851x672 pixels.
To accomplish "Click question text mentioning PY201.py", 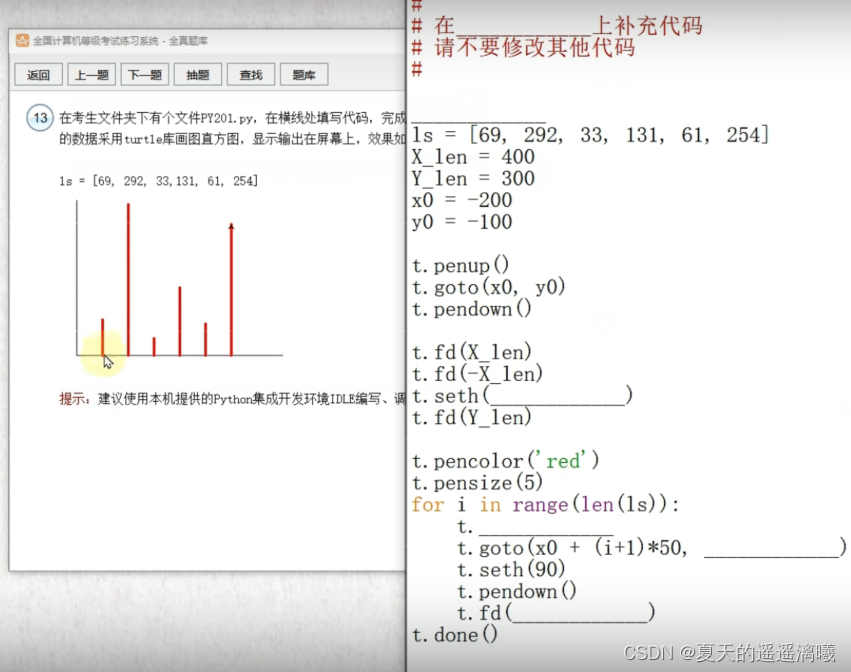I will (x=232, y=118).
